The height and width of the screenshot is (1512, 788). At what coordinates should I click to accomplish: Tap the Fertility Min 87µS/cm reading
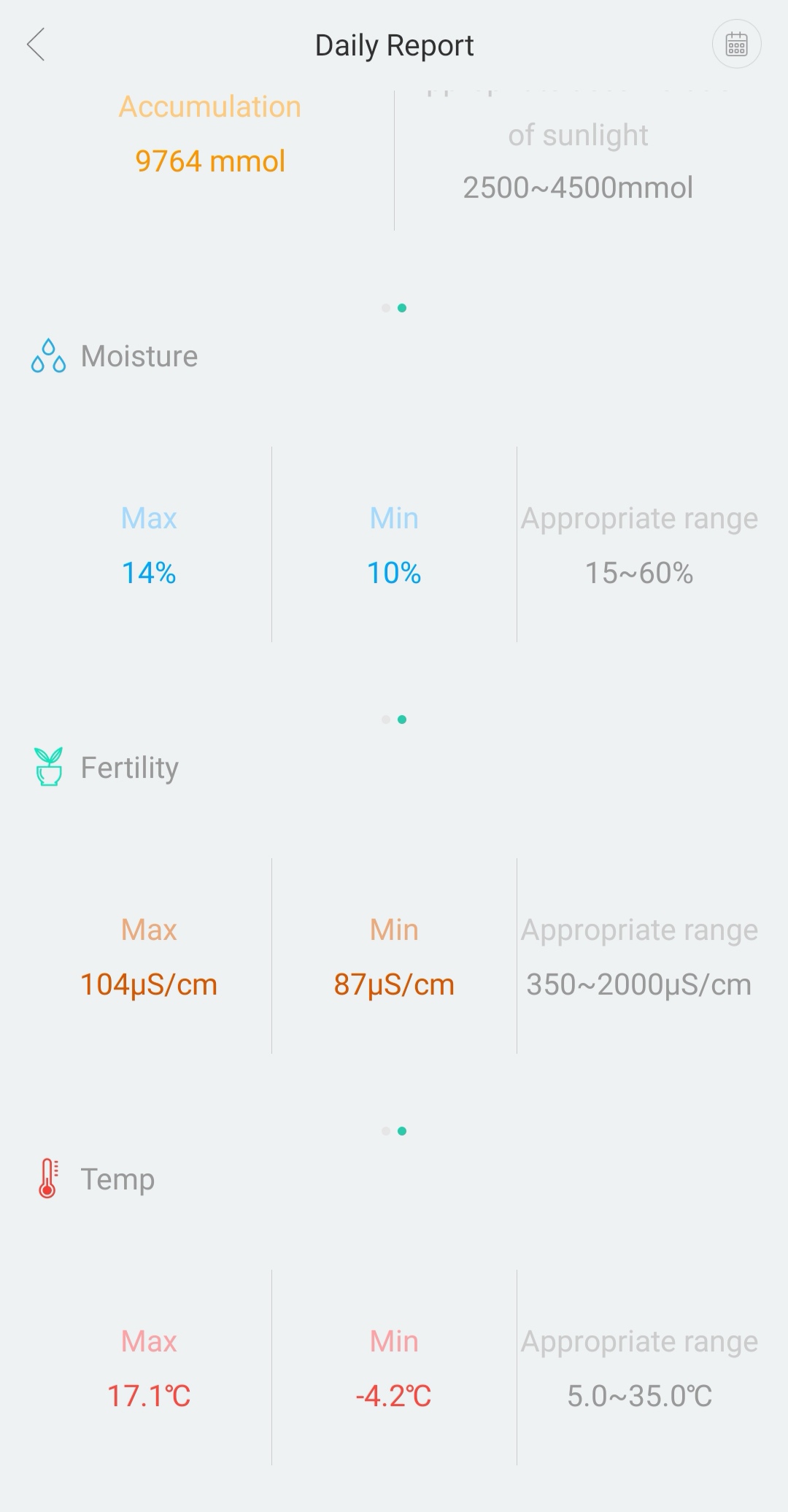[x=394, y=984]
